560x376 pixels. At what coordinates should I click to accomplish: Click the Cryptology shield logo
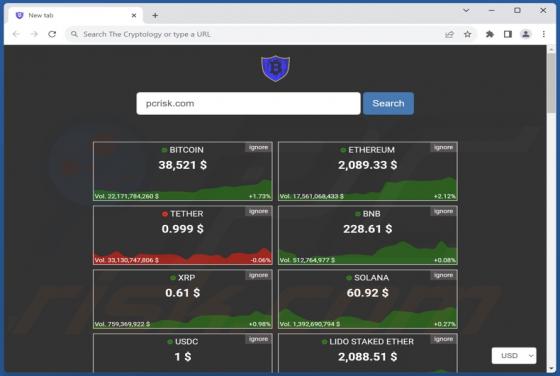[275, 68]
